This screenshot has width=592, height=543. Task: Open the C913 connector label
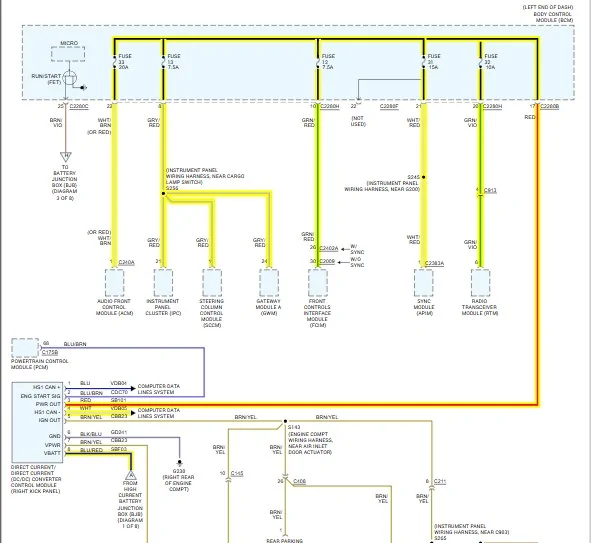click(x=490, y=190)
